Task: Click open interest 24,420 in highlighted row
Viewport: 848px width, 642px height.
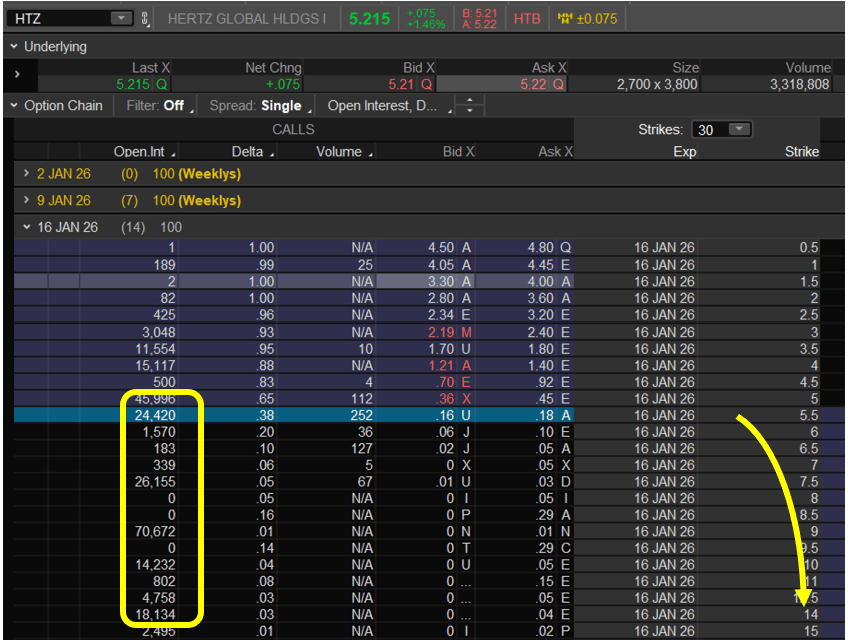Action: click(x=155, y=415)
